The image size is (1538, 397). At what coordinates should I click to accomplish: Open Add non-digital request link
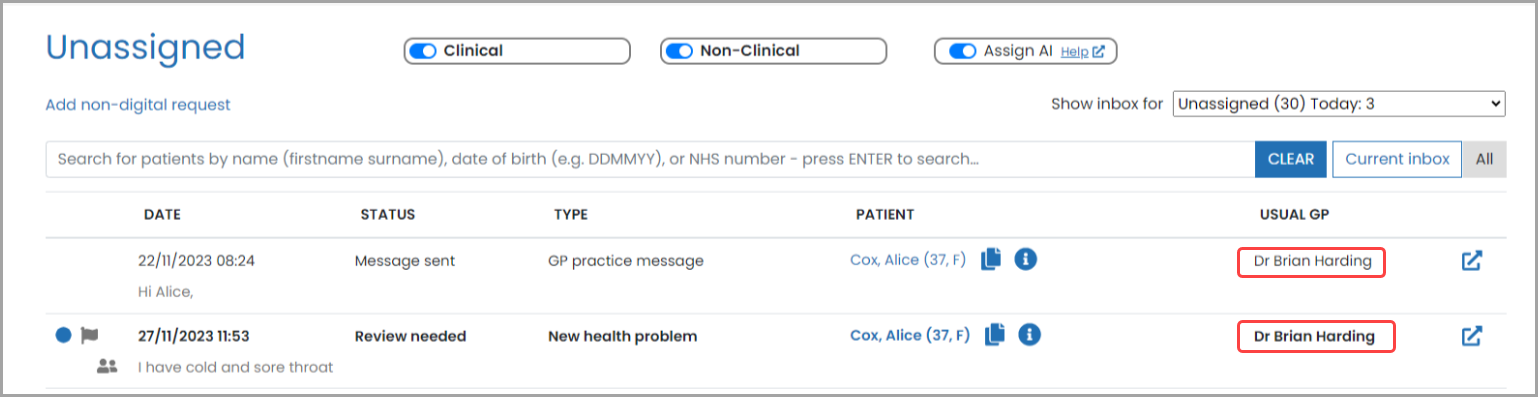click(x=138, y=104)
